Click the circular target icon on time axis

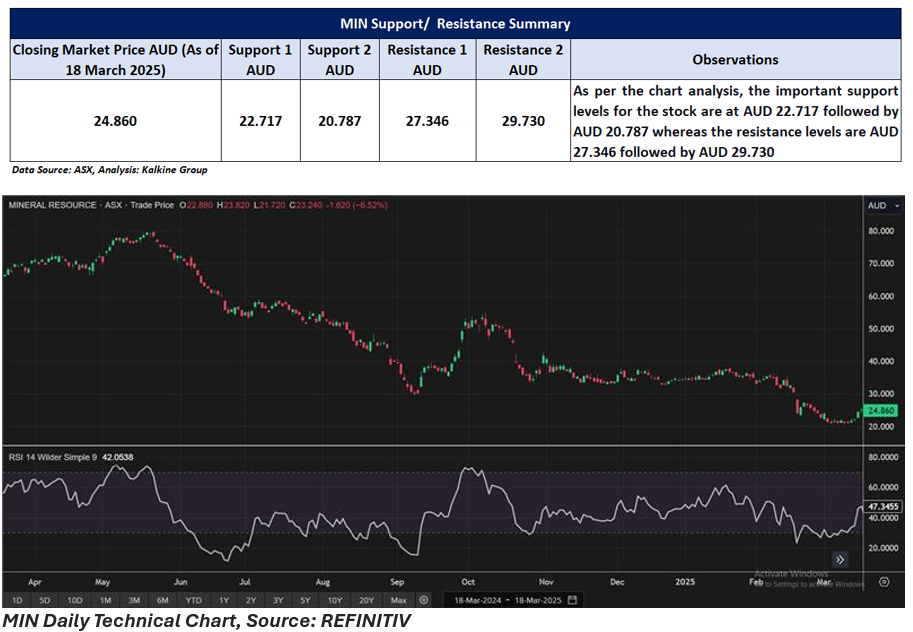(x=884, y=581)
